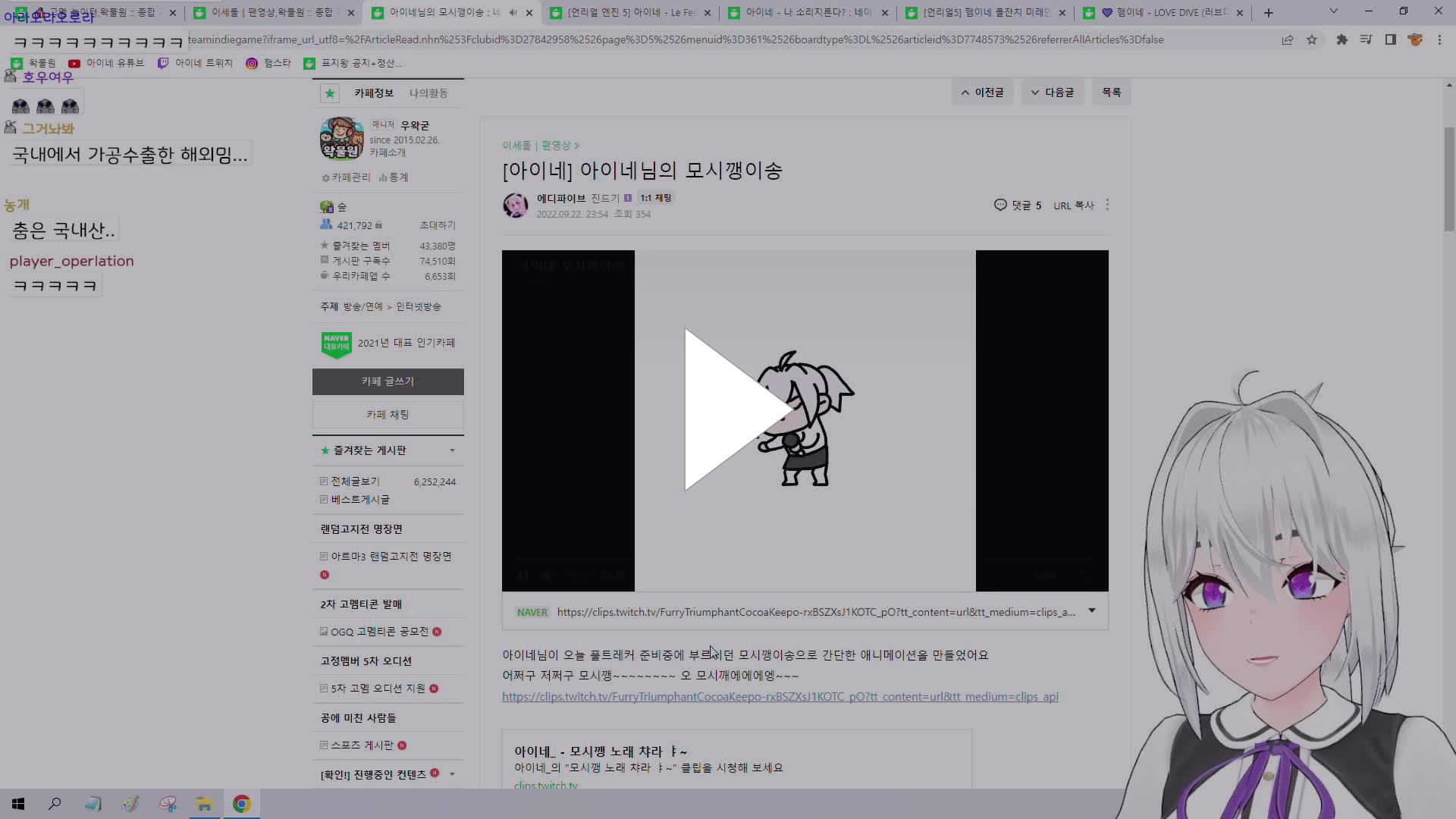The height and width of the screenshot is (819, 1456).
Task: Switch to the LOVE DIVE browser tab
Action: pos(1160,13)
